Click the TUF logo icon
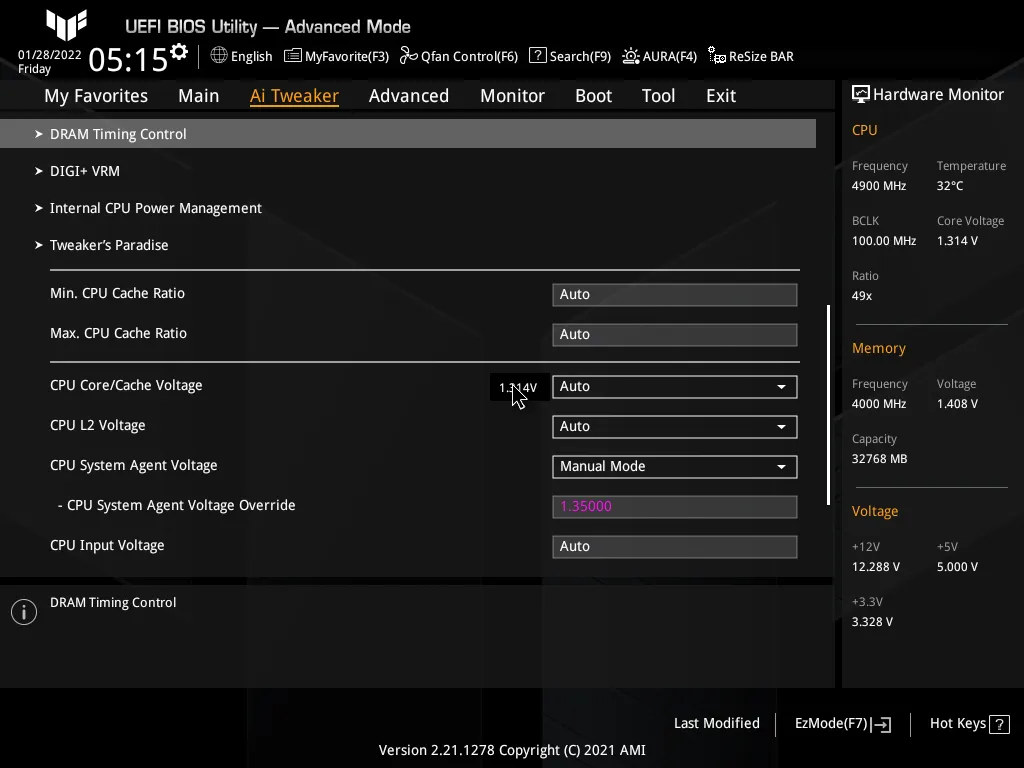This screenshot has width=1024, height=768. (66, 24)
